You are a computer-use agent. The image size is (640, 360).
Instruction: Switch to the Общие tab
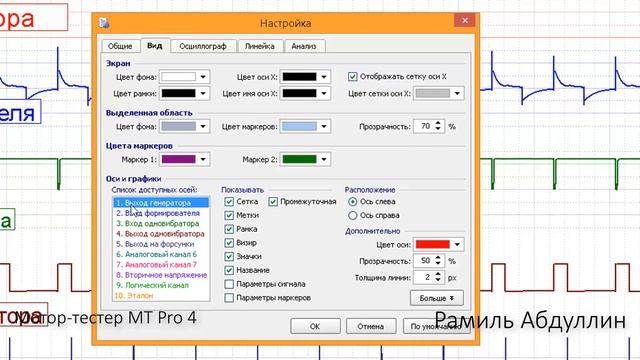120,46
